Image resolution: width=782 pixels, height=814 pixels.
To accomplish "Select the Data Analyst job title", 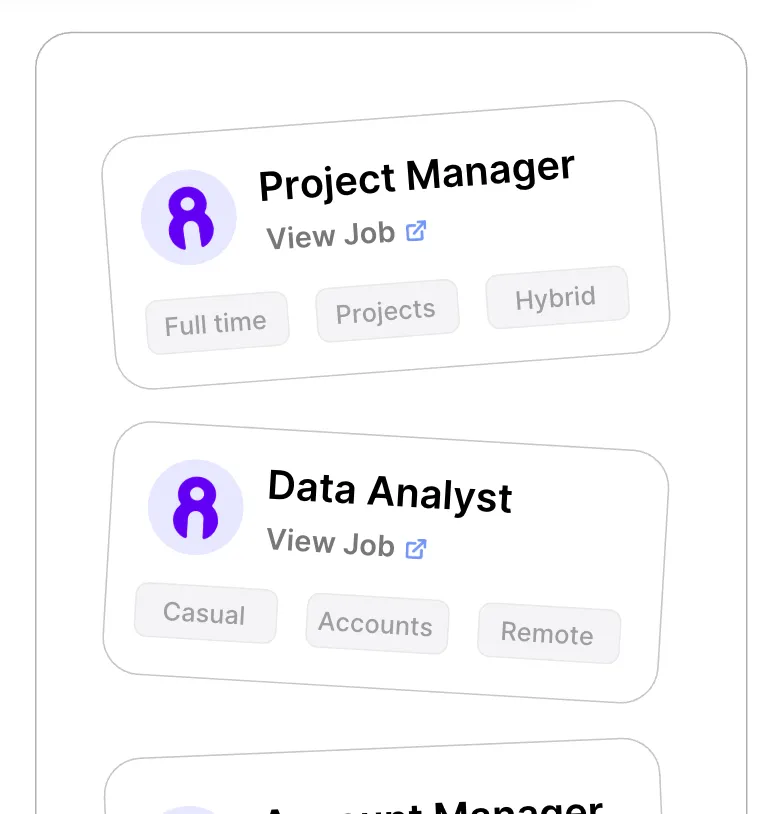I will 390,492.
